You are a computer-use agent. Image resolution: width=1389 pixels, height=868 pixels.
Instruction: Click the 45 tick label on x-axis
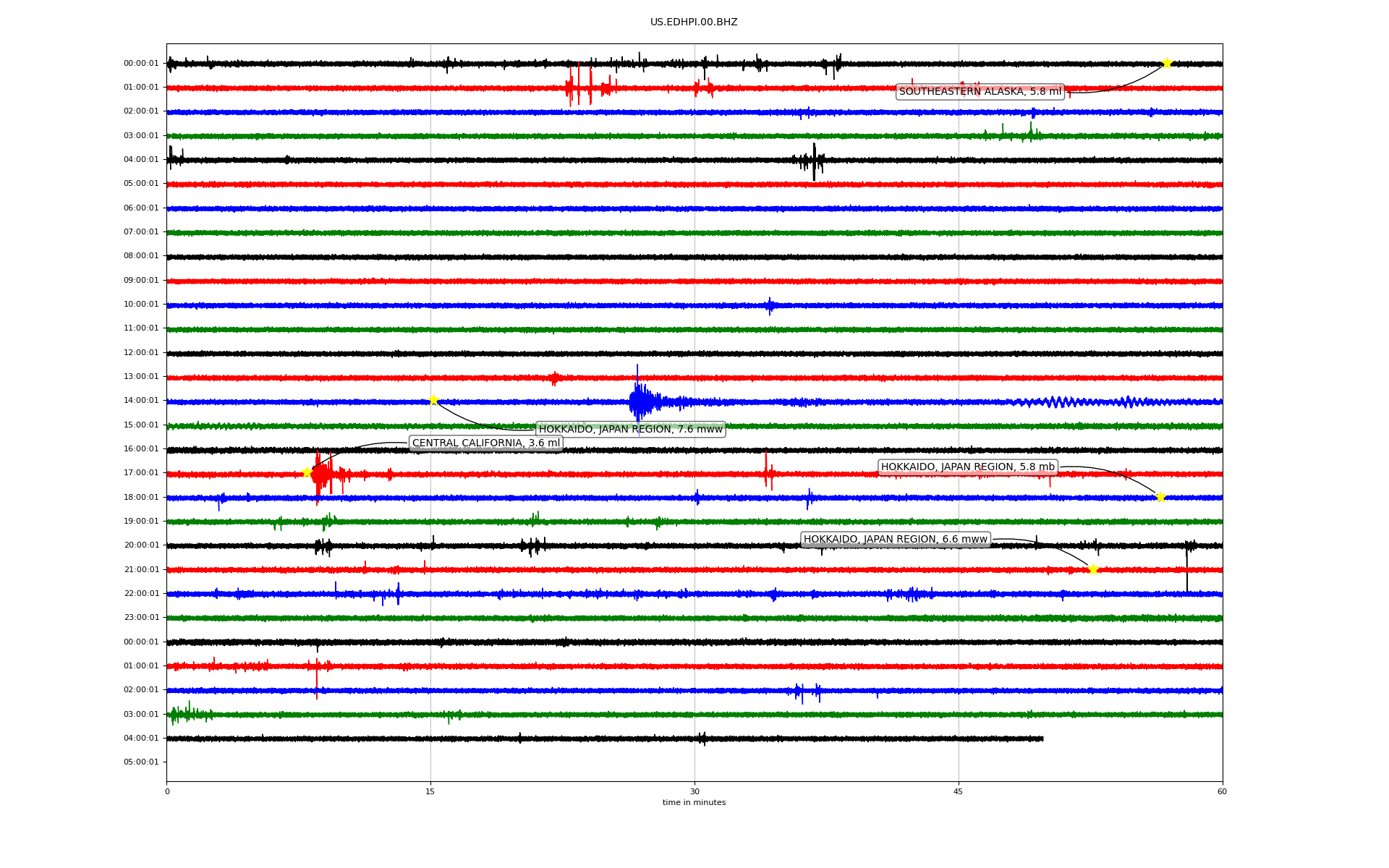click(x=958, y=791)
